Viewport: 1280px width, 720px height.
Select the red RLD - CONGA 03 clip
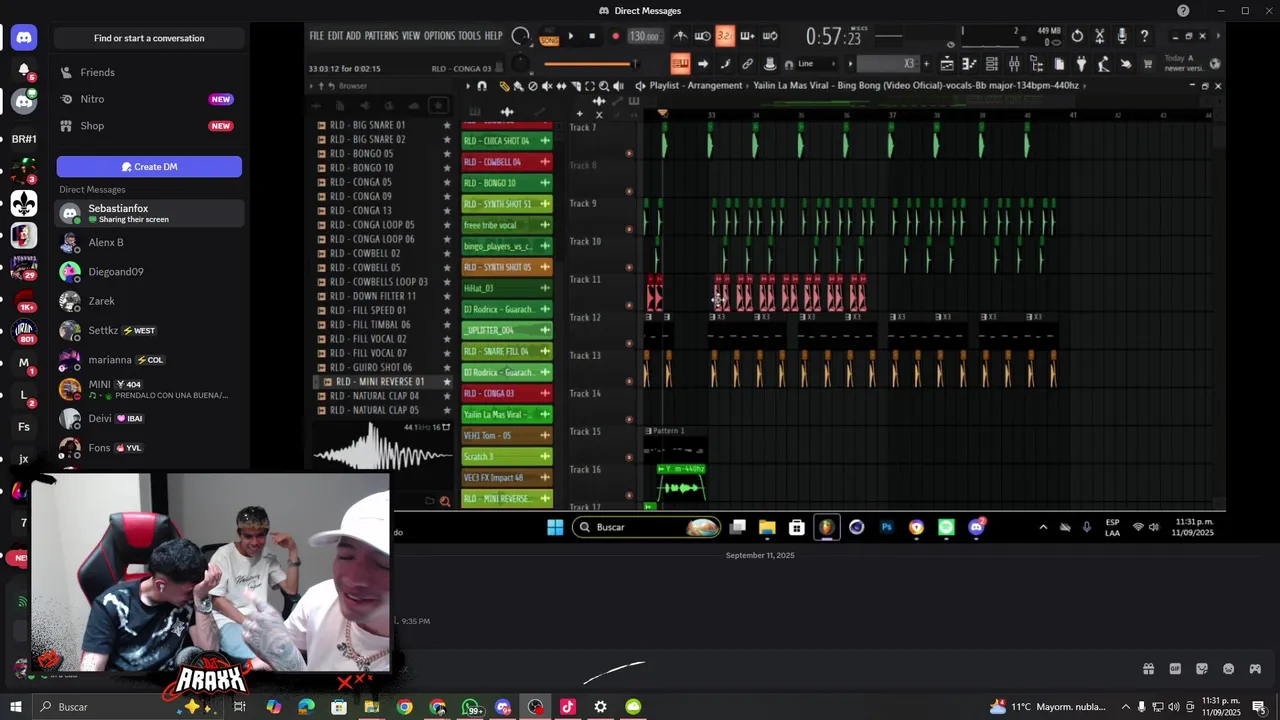pyautogui.click(x=506, y=393)
